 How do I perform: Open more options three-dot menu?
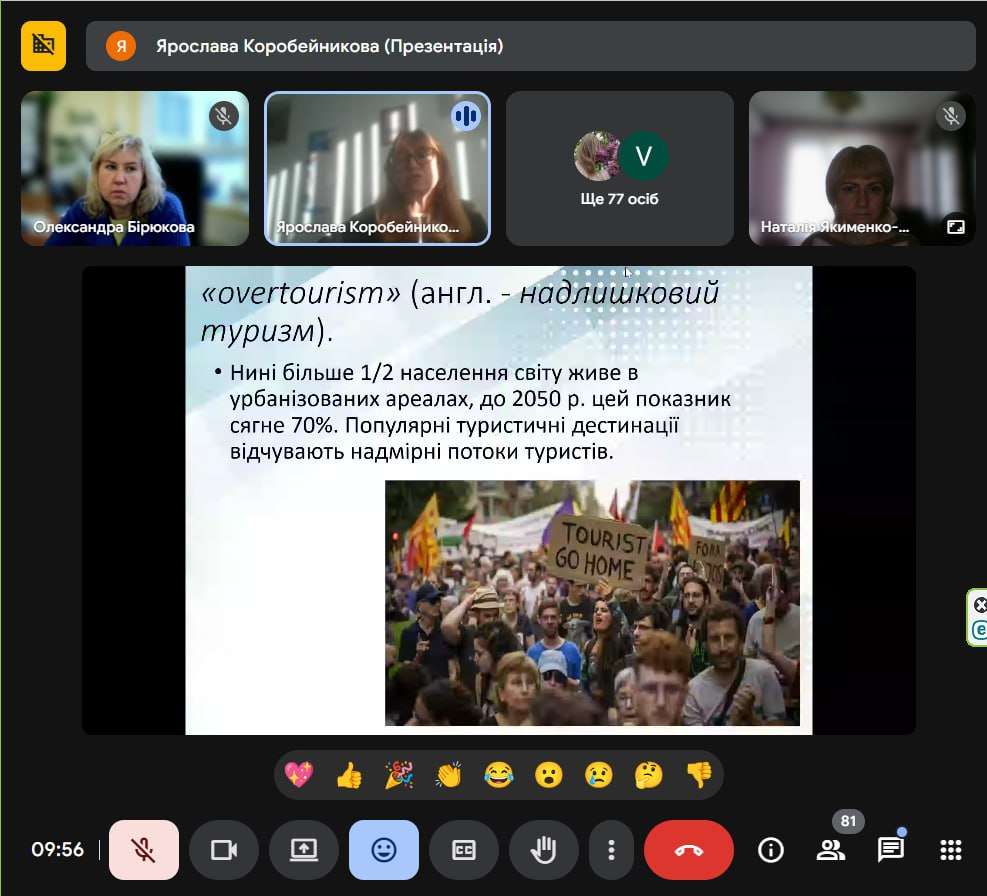611,850
